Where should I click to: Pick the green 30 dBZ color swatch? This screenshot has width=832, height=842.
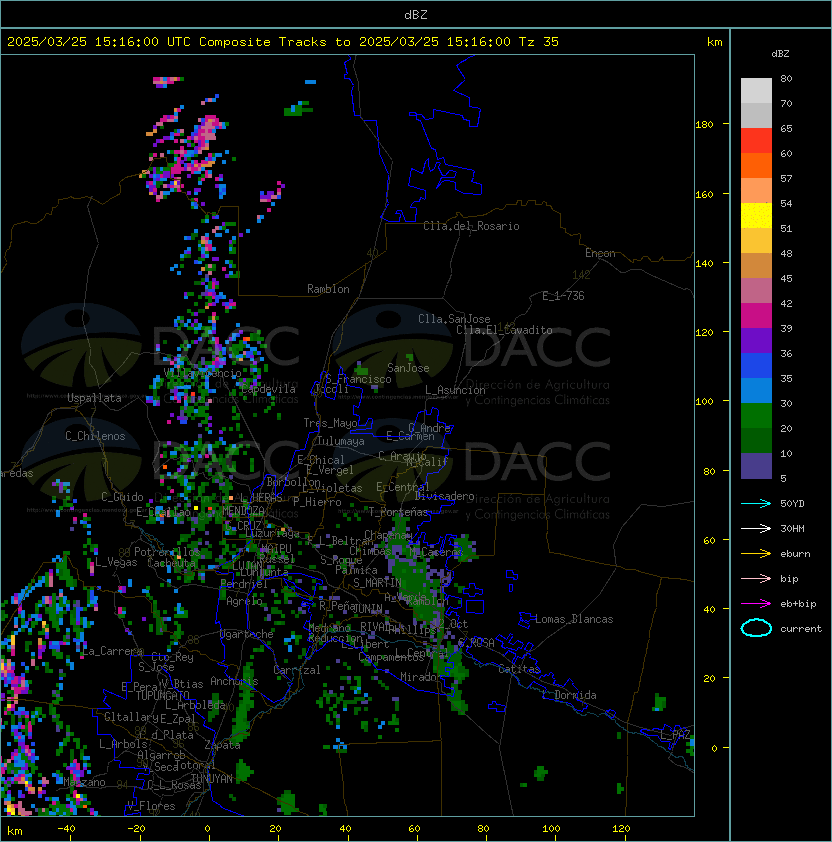pos(756,416)
